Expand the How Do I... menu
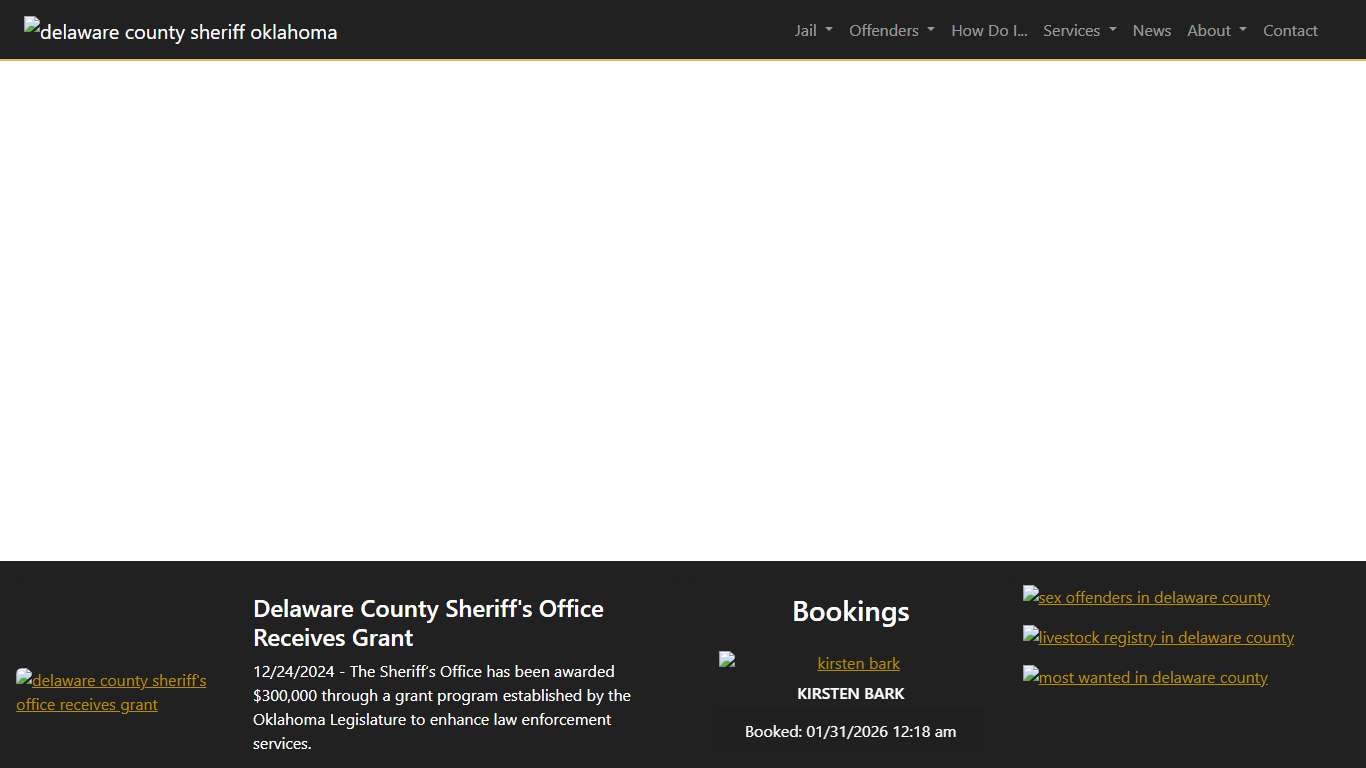 pos(988,30)
